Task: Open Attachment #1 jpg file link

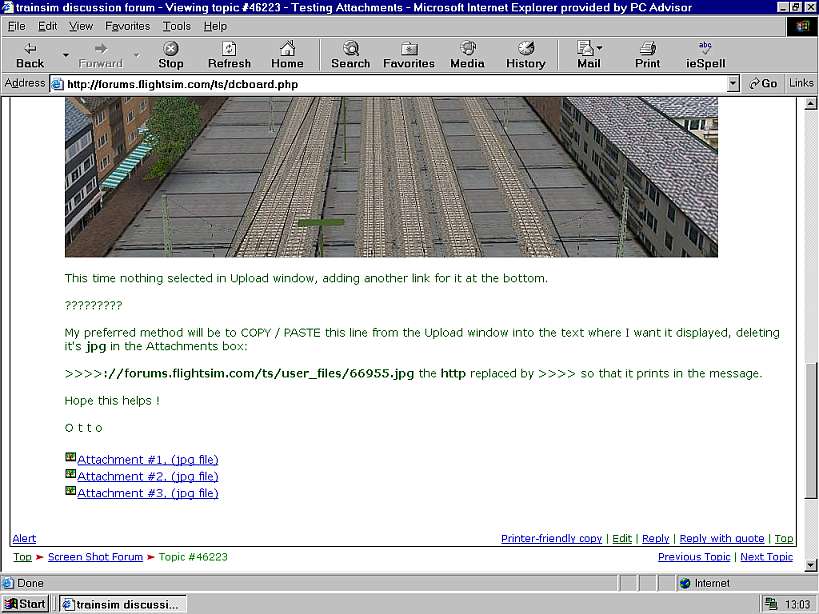Action: [148, 459]
